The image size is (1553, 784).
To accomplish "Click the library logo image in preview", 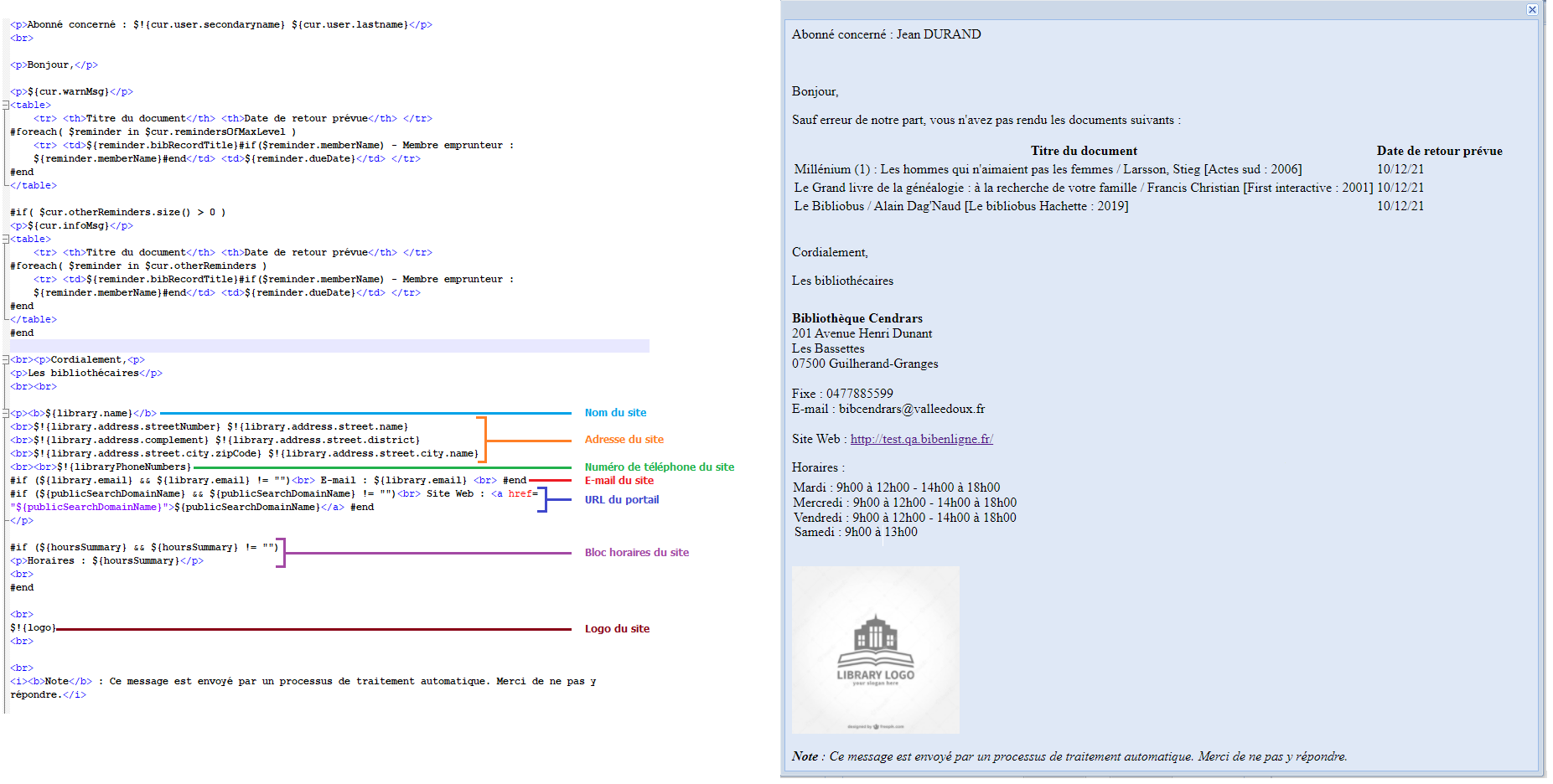I will pos(875,650).
